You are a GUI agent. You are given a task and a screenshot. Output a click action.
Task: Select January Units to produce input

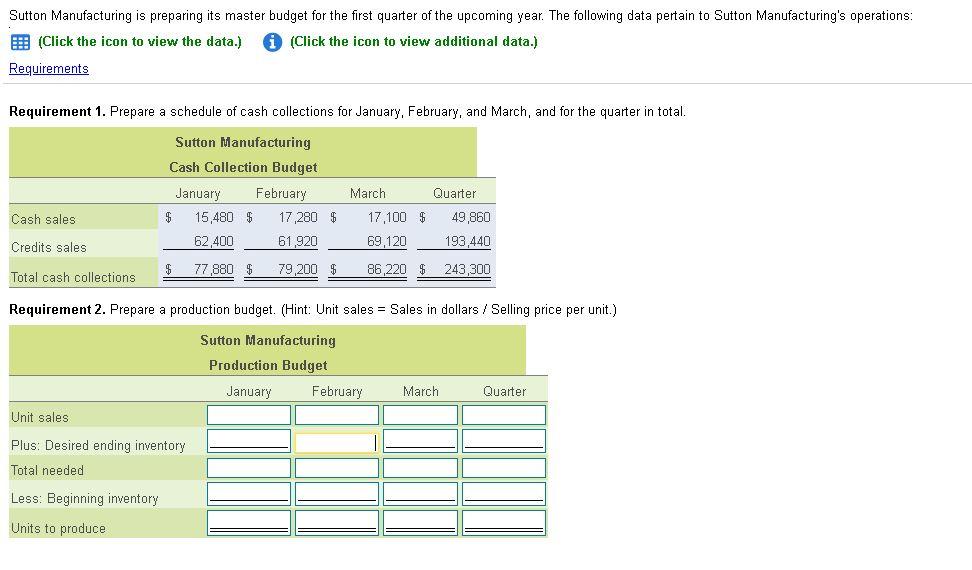click(x=249, y=523)
